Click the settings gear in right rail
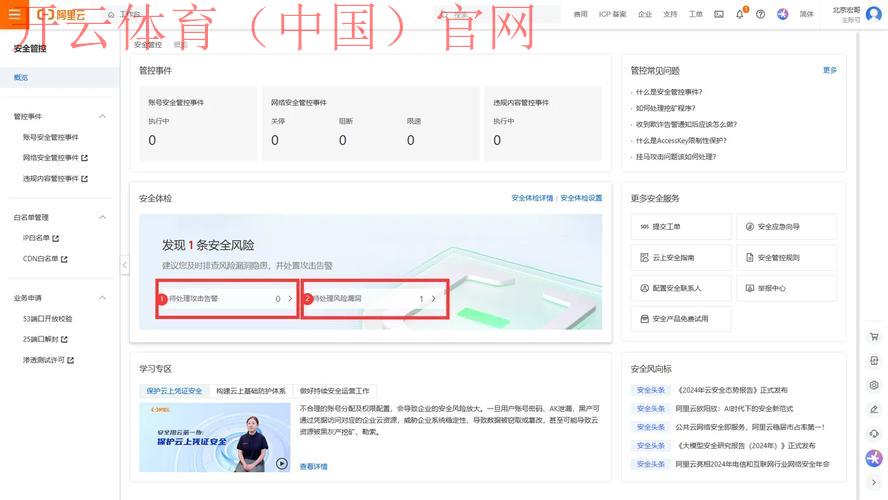This screenshot has width=888, height=500. tap(874, 385)
